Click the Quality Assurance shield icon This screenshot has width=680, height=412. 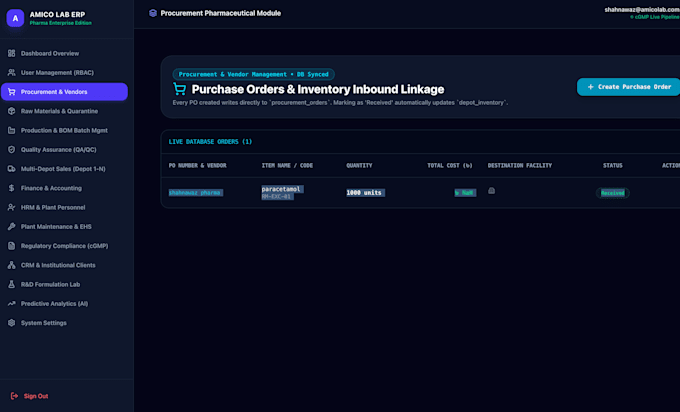pos(12,150)
